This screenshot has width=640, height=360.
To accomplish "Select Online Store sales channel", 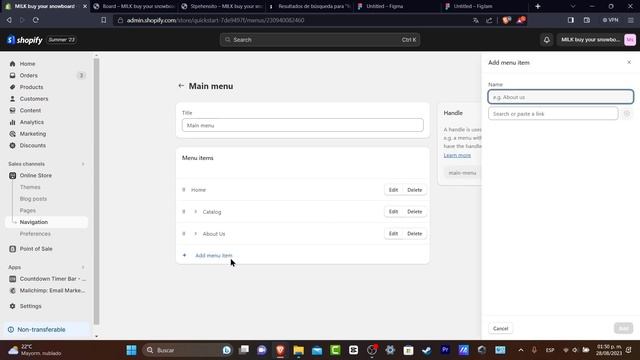I will tap(36, 176).
